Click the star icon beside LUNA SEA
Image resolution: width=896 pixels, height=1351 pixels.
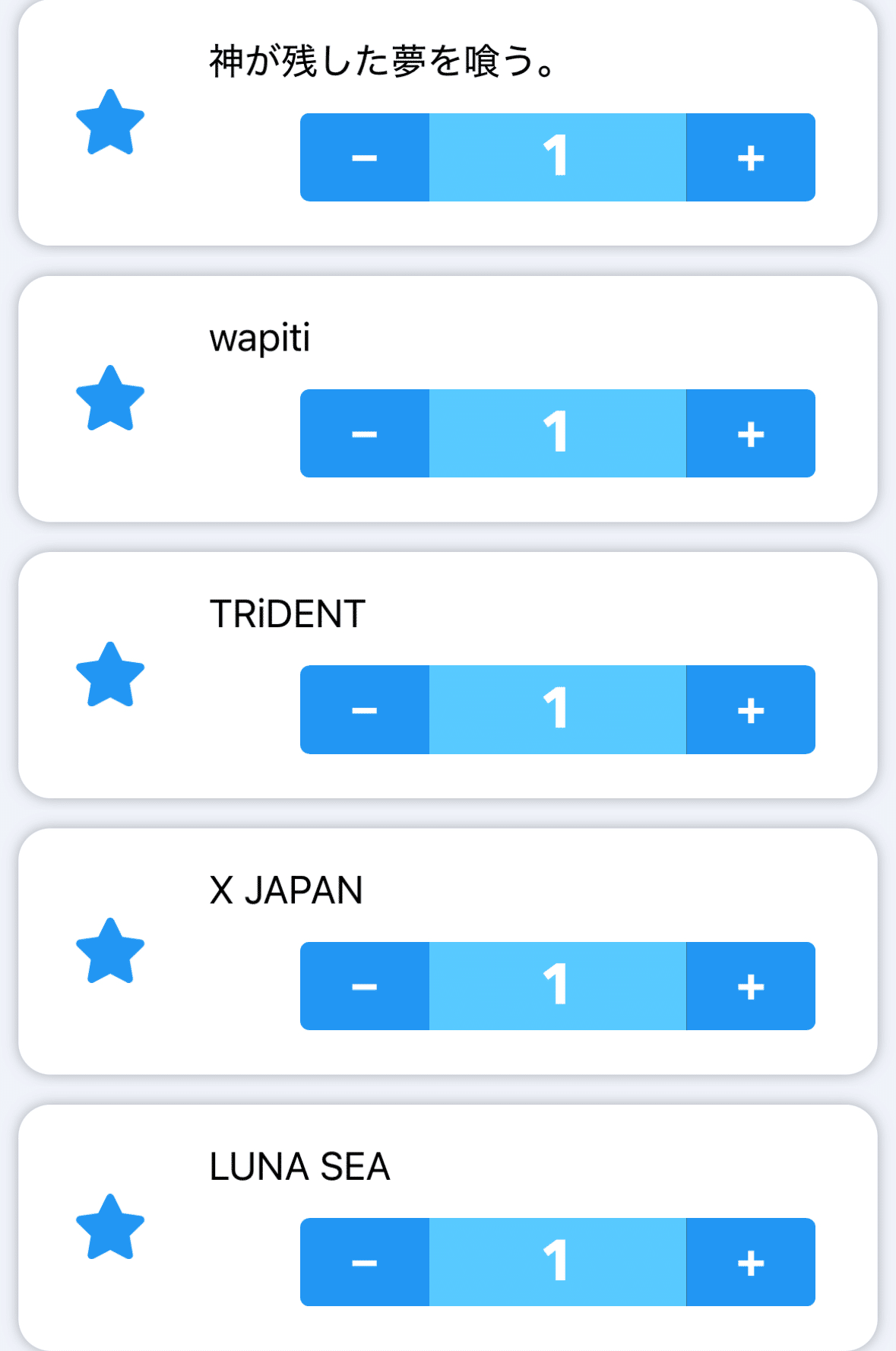point(110,1227)
